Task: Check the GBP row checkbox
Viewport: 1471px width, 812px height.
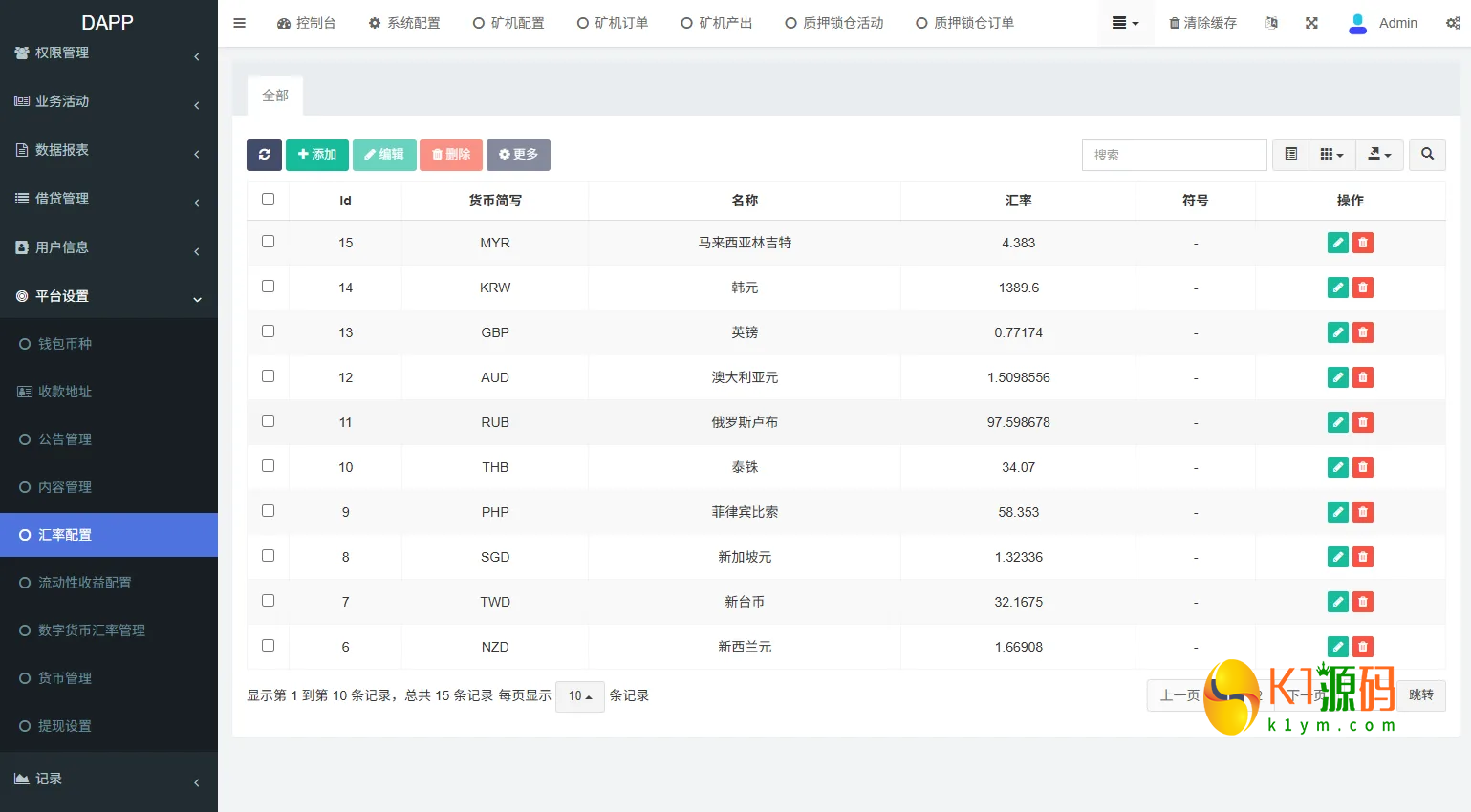Action: (x=268, y=331)
